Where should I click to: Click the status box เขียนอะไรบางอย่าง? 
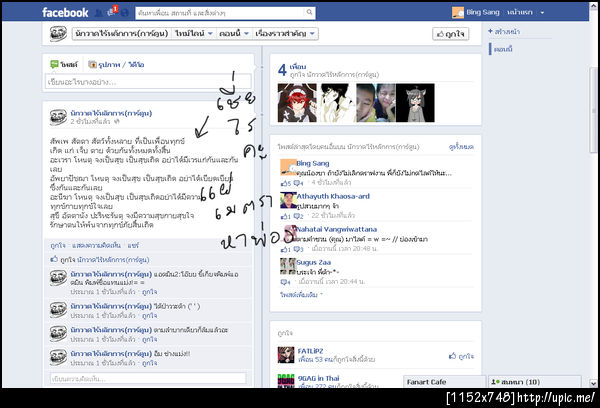(148, 82)
